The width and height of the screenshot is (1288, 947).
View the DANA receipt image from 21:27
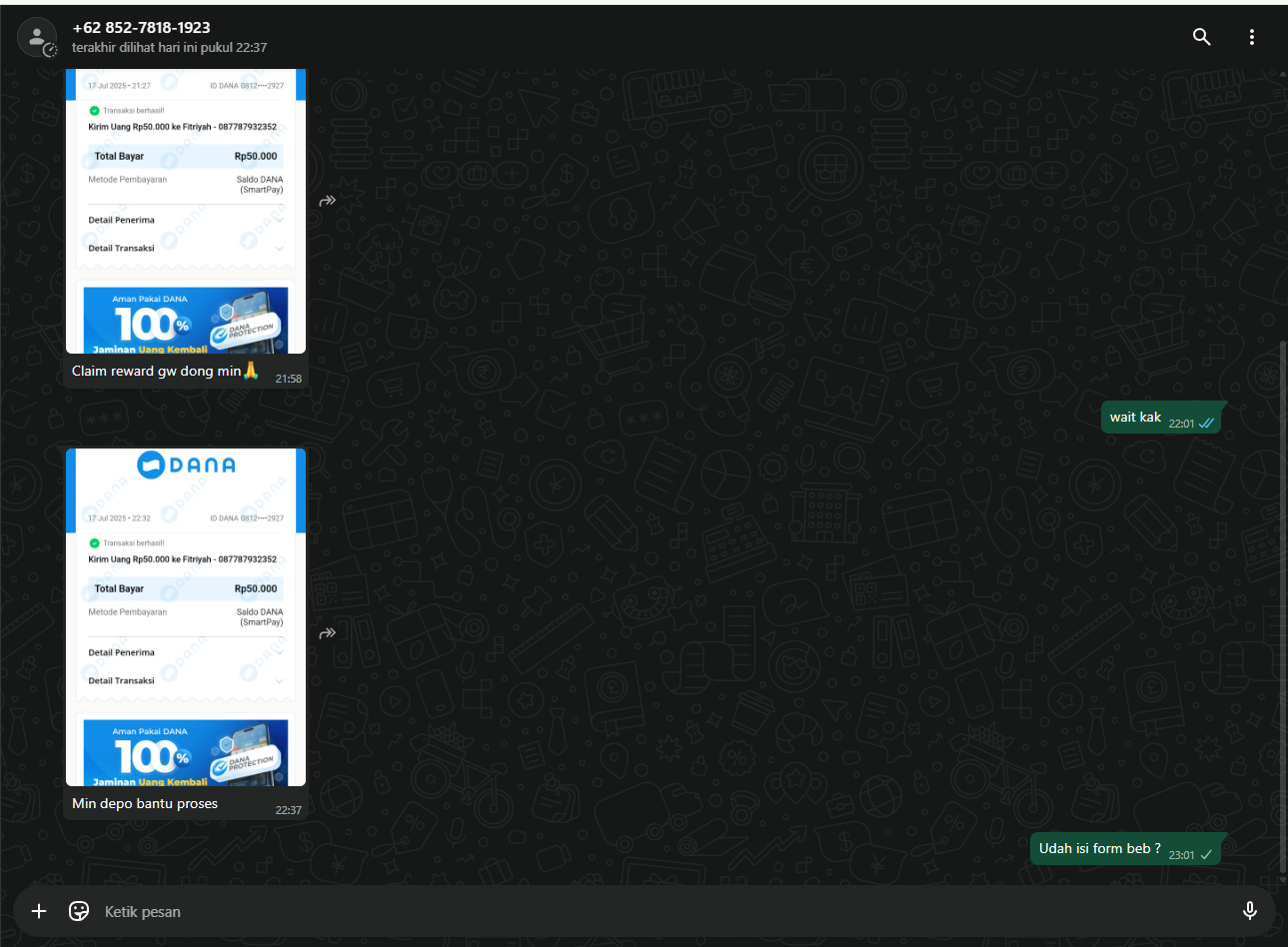(x=186, y=211)
